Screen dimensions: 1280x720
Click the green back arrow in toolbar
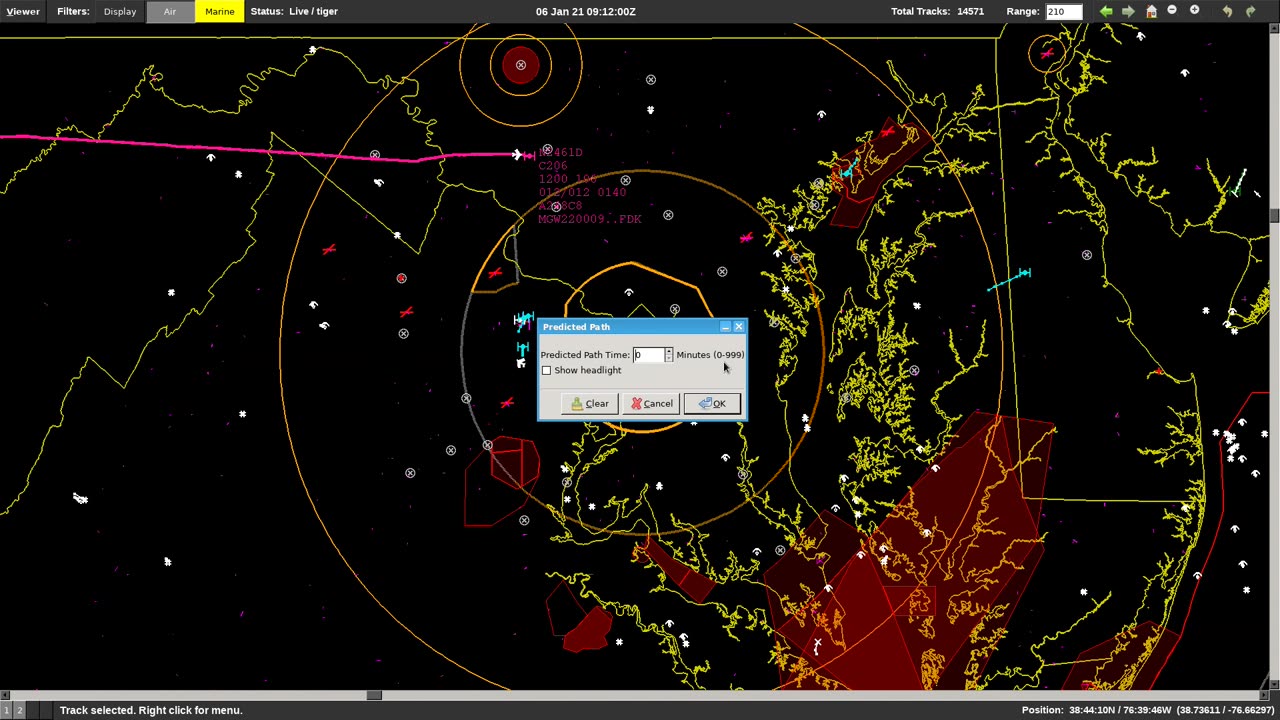coord(1105,11)
